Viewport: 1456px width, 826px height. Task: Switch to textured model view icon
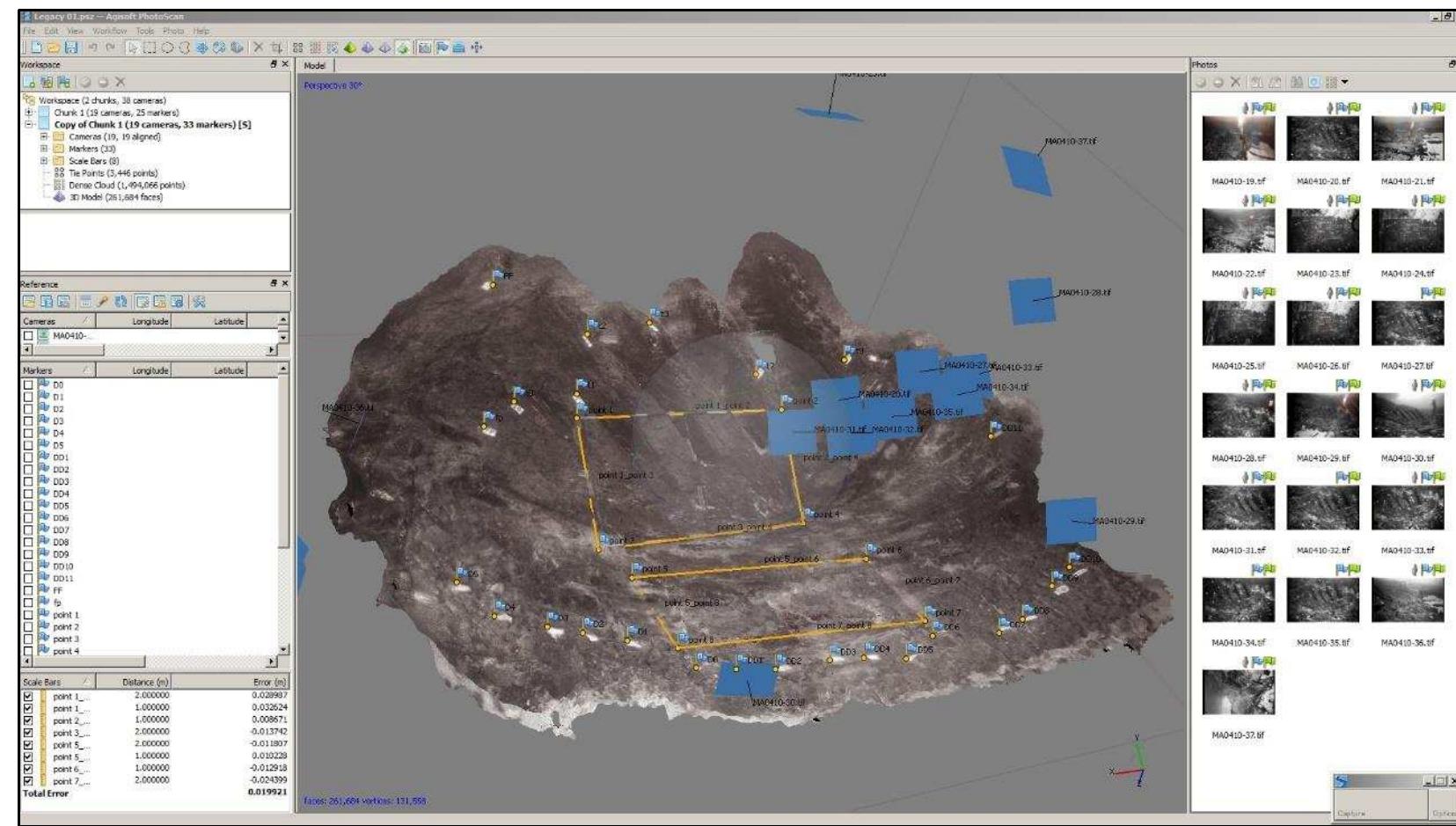pyautogui.click(x=401, y=48)
